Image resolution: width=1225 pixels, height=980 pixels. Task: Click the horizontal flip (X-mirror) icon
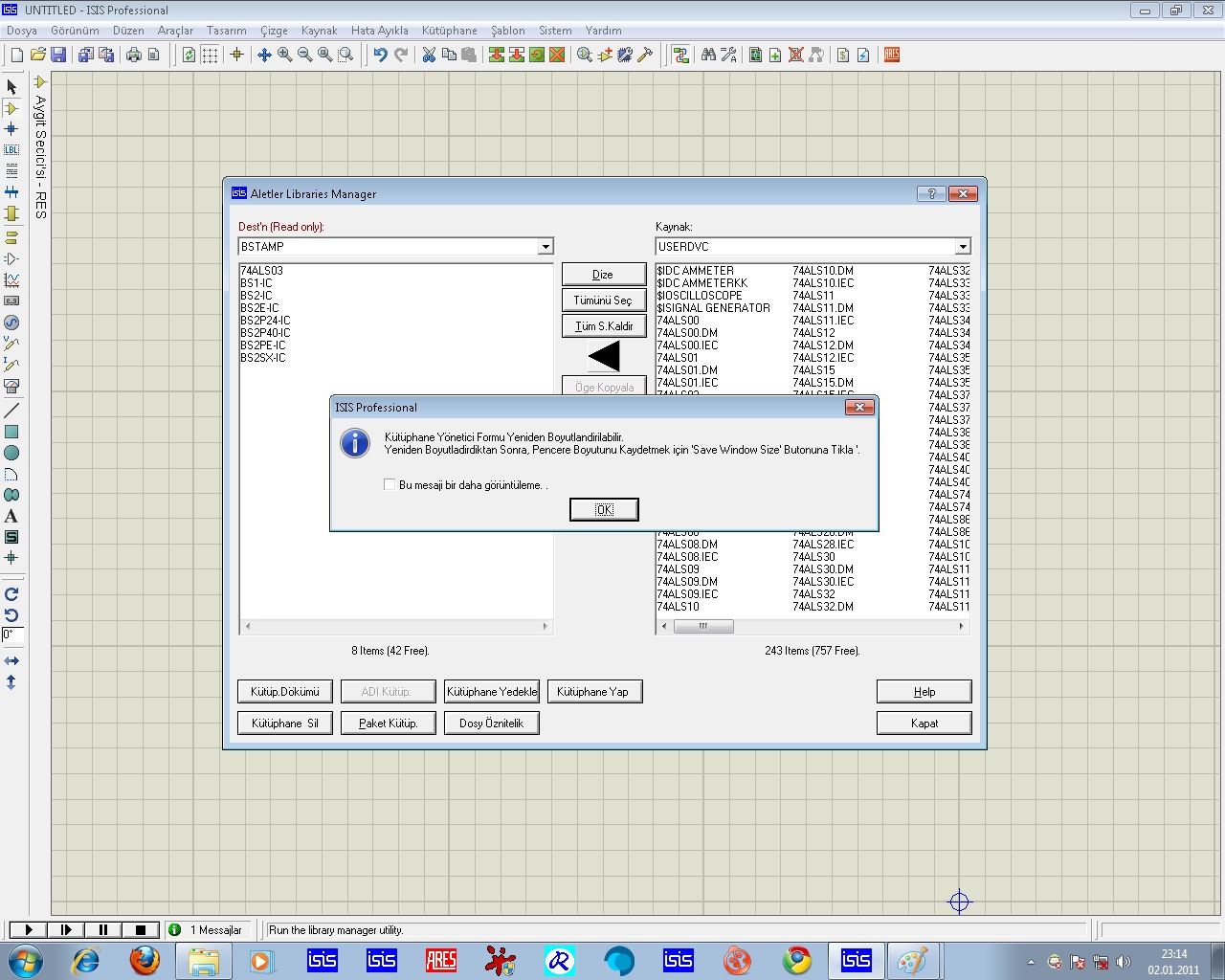pyautogui.click(x=11, y=661)
